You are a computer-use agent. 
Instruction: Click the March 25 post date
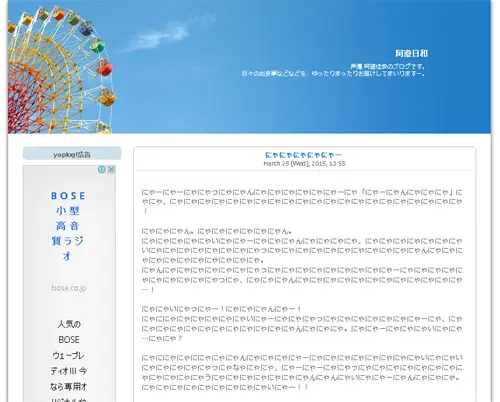click(304, 164)
